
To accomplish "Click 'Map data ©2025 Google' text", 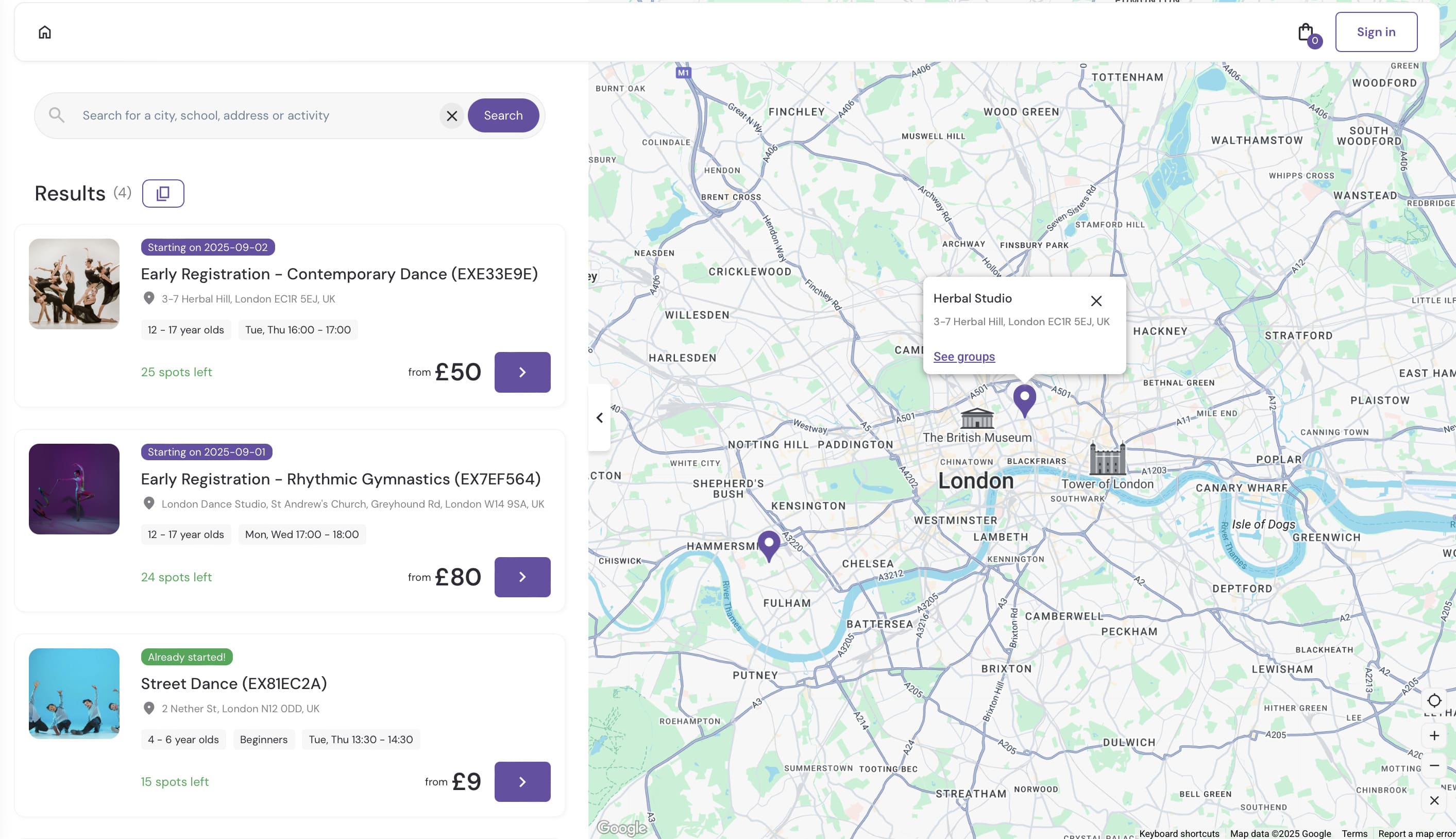I will [1280, 834].
